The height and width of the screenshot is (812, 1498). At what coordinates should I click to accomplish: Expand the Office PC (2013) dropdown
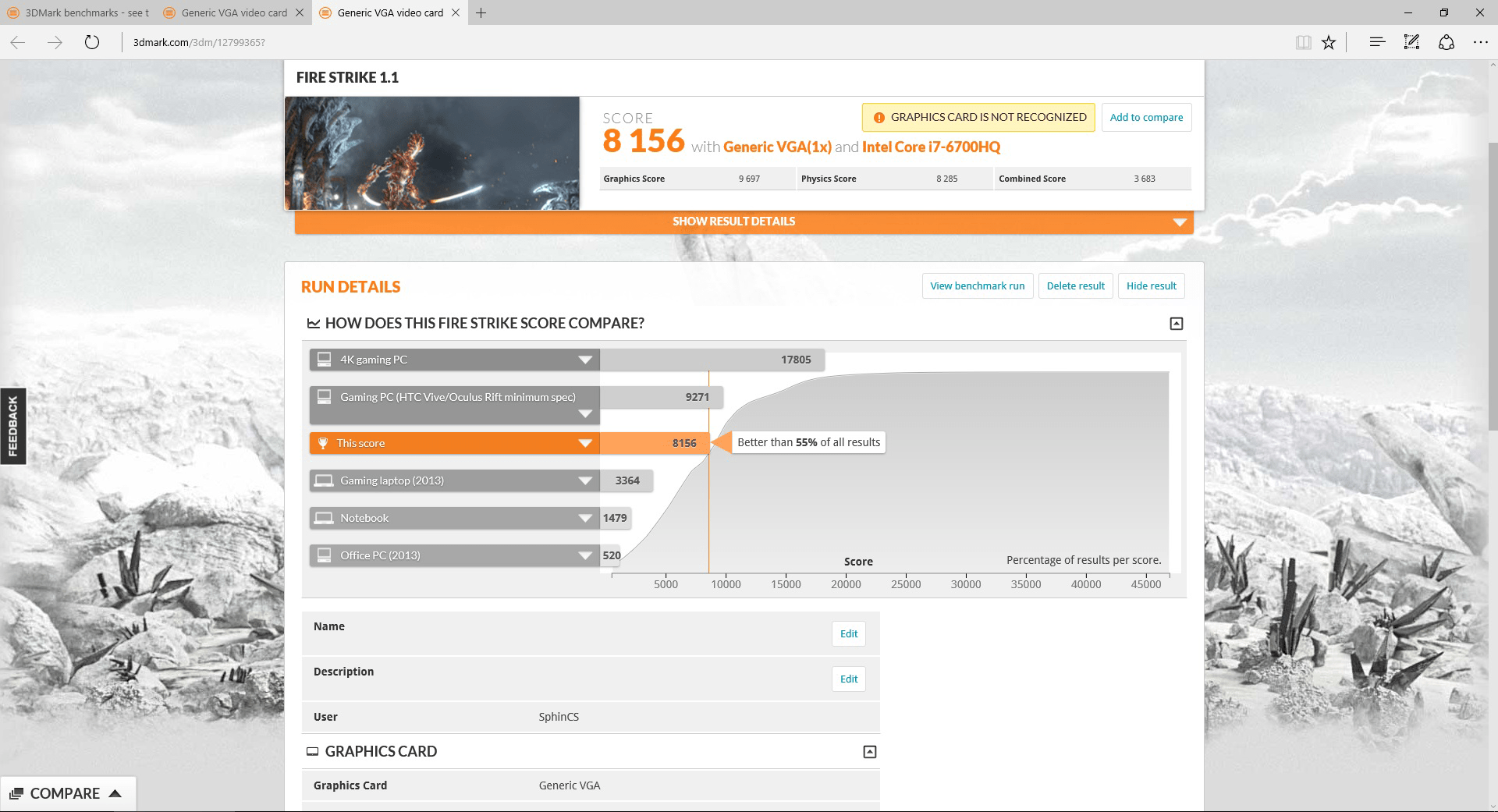tap(585, 555)
